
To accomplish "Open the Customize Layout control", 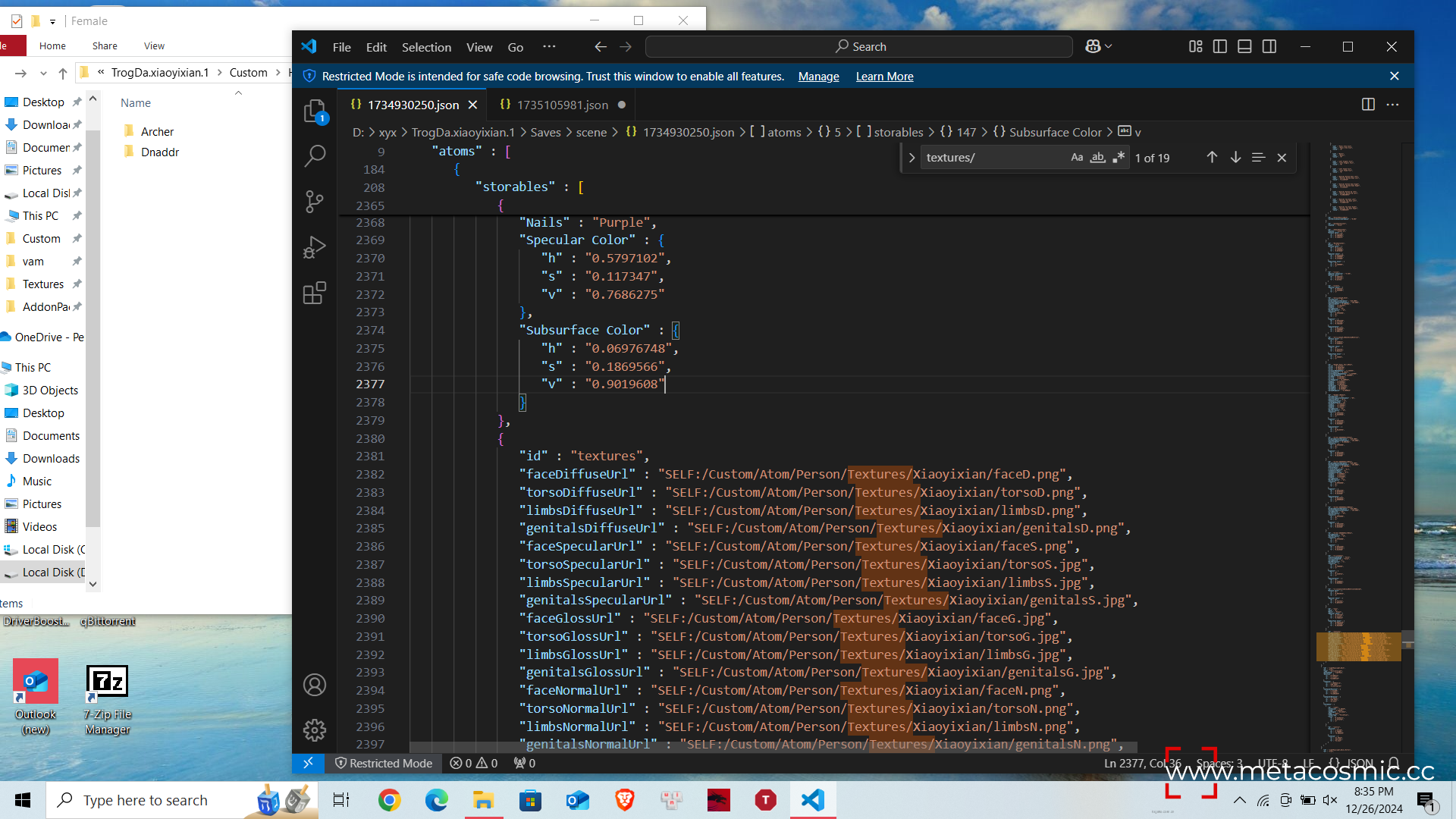I will [x=1196, y=47].
